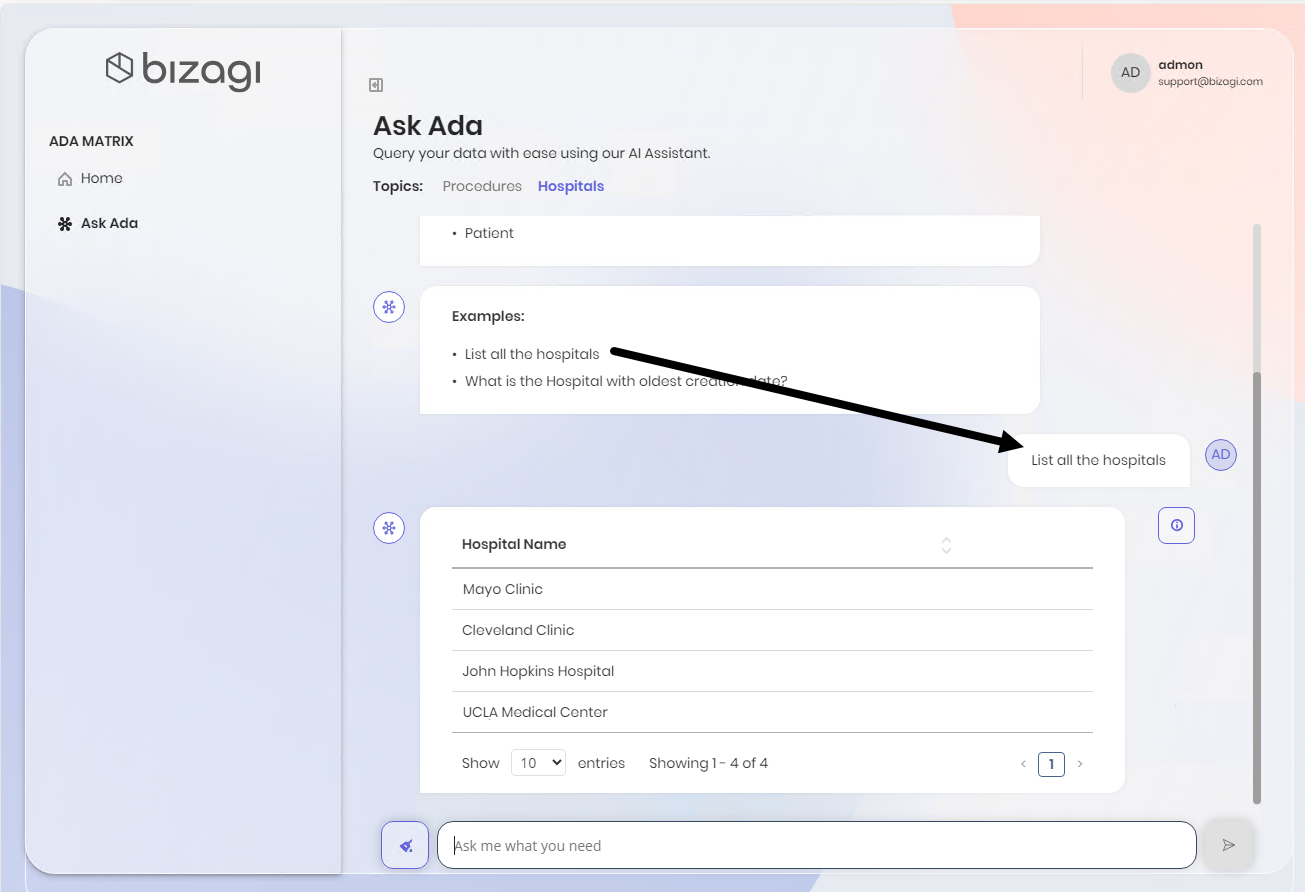Click the AD avatar in the header
The height and width of the screenshot is (892, 1305).
pos(1130,73)
